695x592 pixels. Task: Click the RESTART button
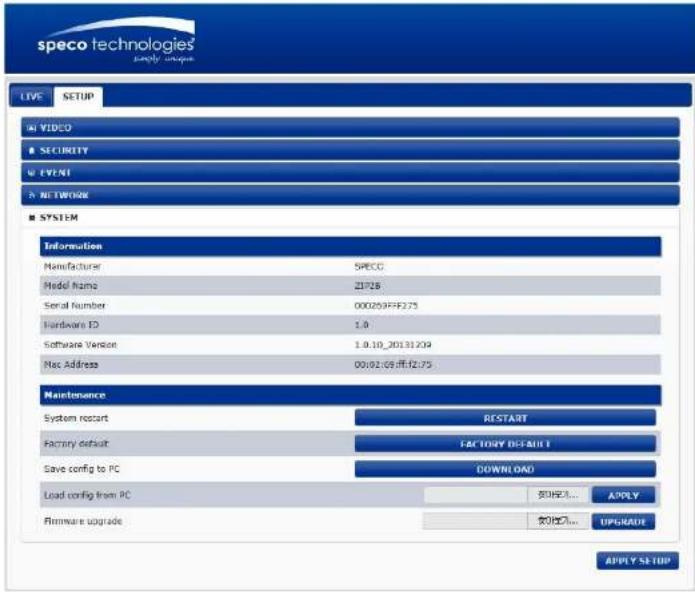tap(505, 418)
